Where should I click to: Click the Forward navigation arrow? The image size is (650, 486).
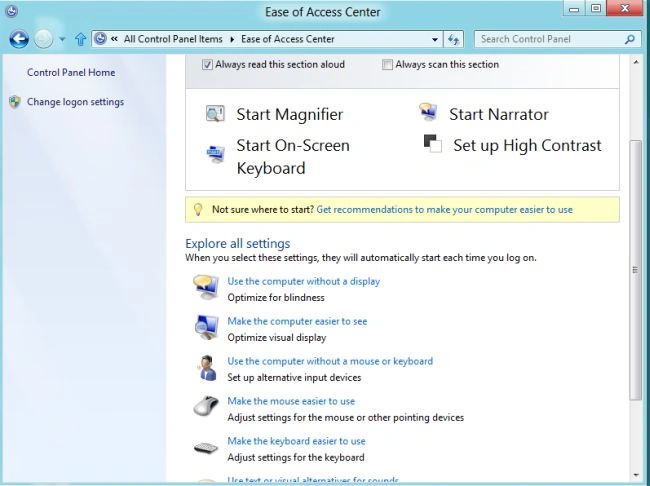point(44,39)
